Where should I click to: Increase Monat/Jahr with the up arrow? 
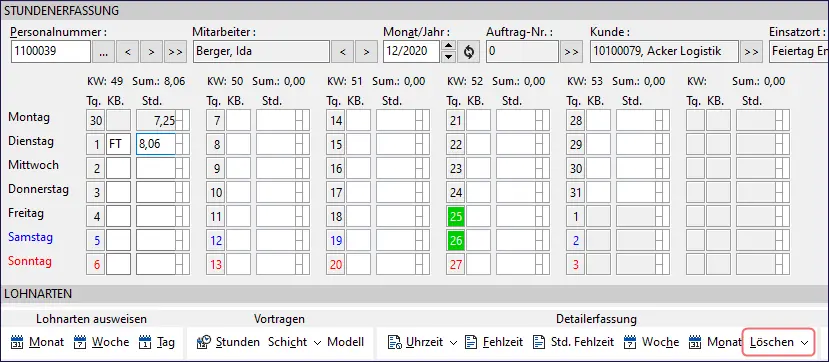[x=448, y=47]
